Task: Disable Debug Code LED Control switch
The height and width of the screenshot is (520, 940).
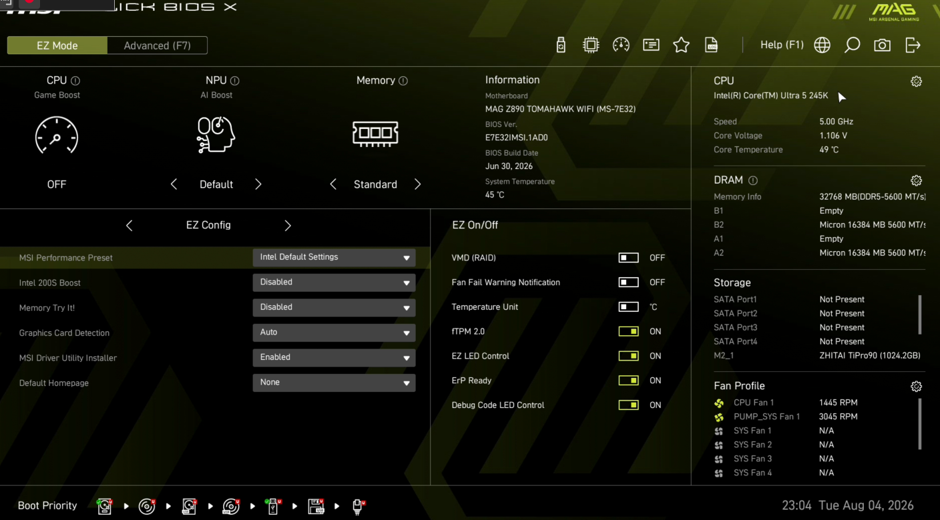Action: pyautogui.click(x=628, y=405)
